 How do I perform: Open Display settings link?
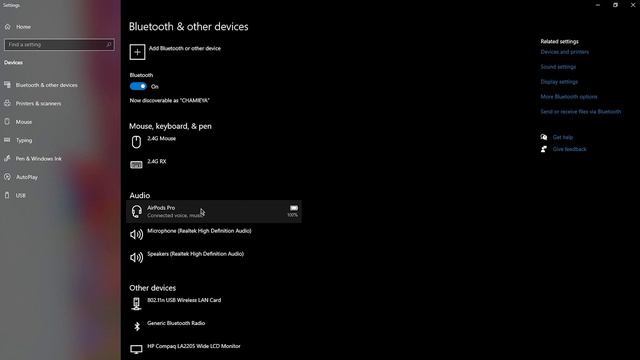pos(559,82)
